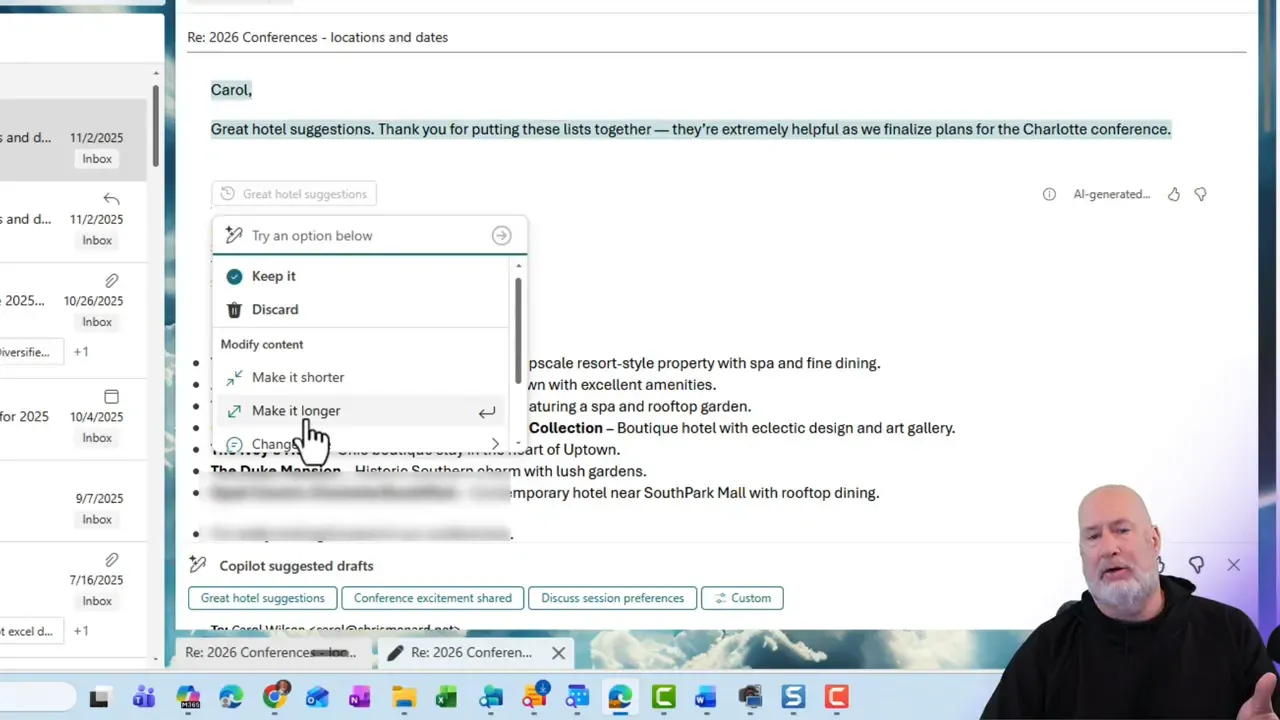This screenshot has height=720, width=1280.
Task: Open Microsoft Teams from the taskbar
Action: pyautogui.click(x=144, y=697)
